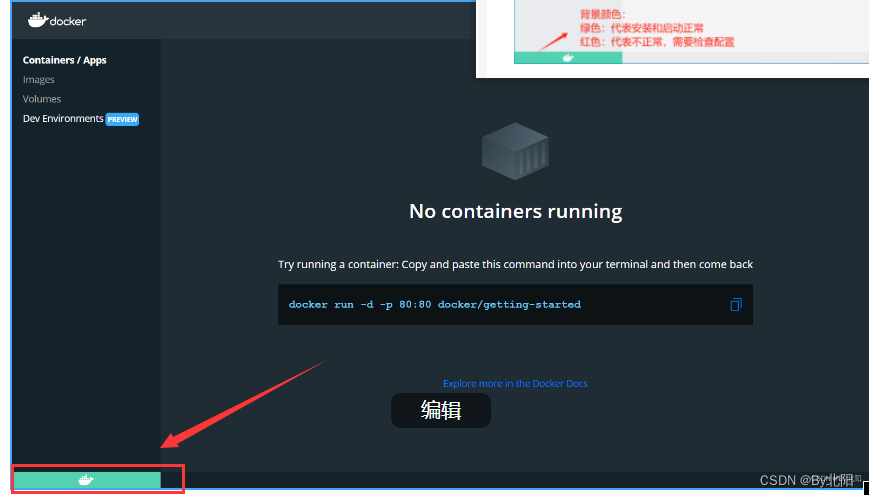Click the whale icon in the top-right inset image
869x498 pixels.
(568, 58)
